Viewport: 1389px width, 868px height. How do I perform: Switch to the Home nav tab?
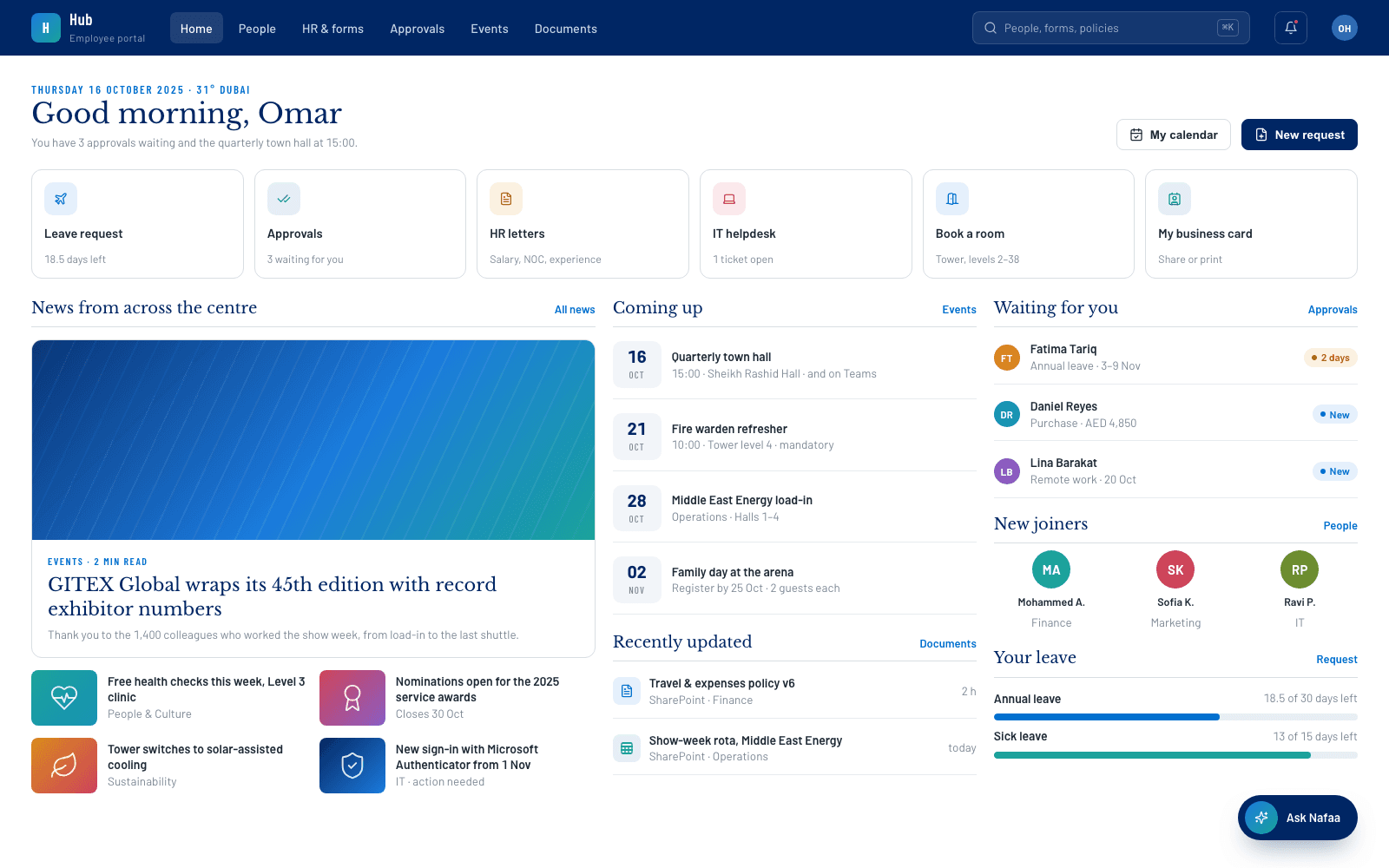click(x=196, y=28)
